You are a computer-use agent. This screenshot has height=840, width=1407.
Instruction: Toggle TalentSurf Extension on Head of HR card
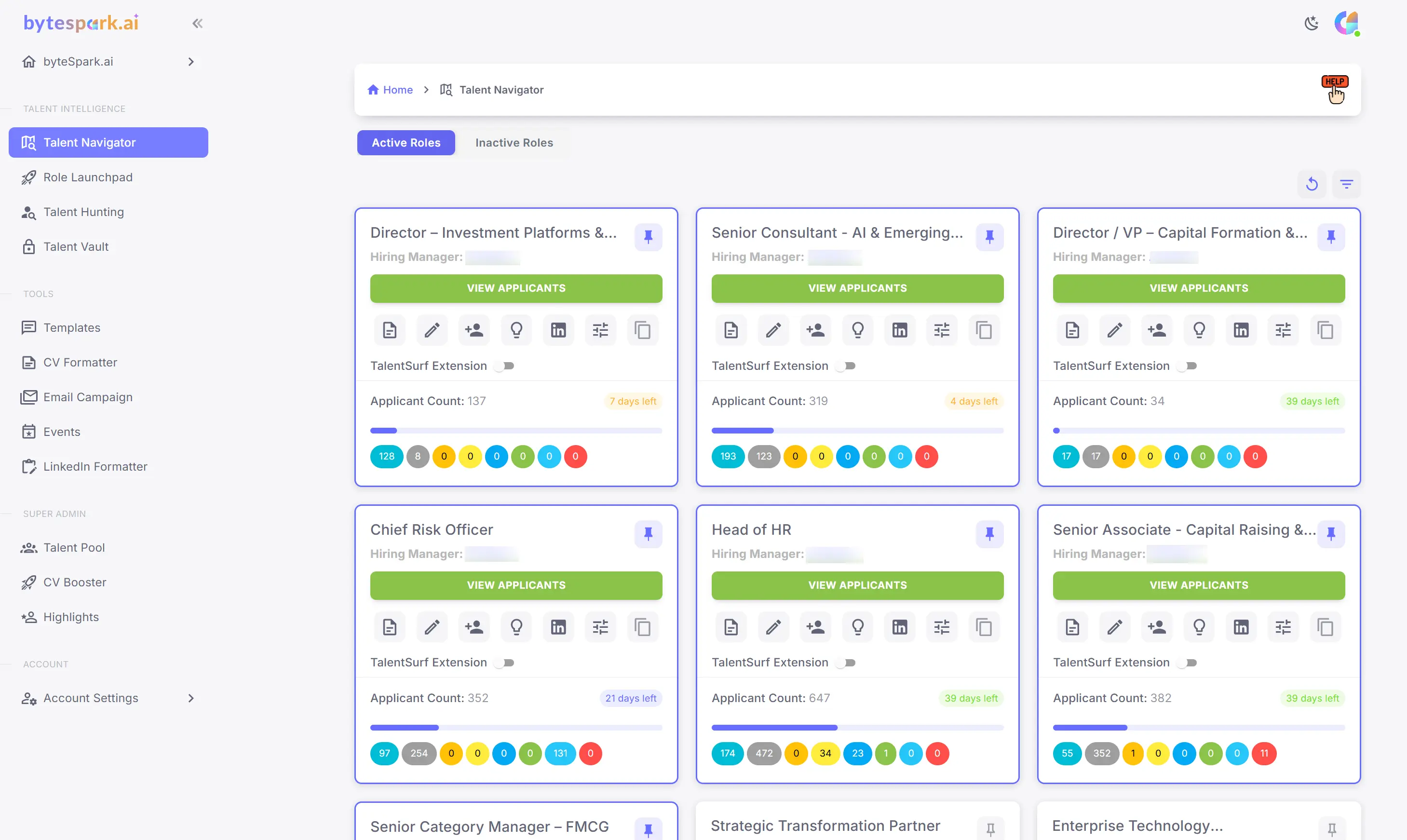pos(846,662)
